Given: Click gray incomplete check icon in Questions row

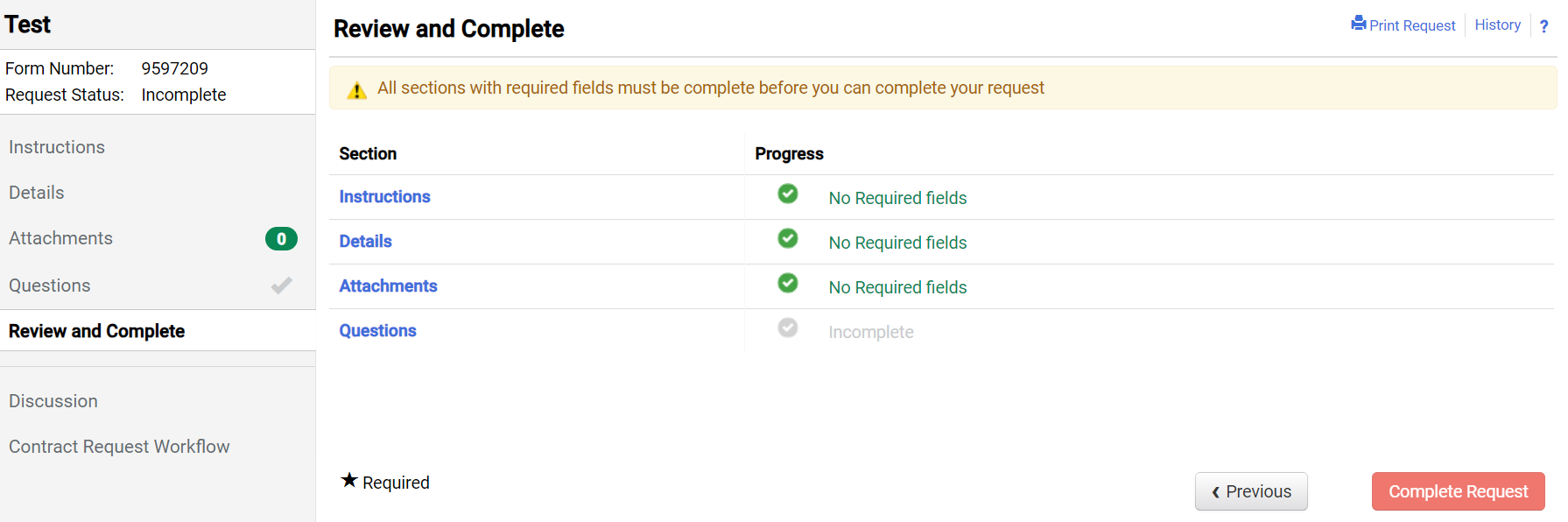Looking at the screenshot, I should pos(788,328).
